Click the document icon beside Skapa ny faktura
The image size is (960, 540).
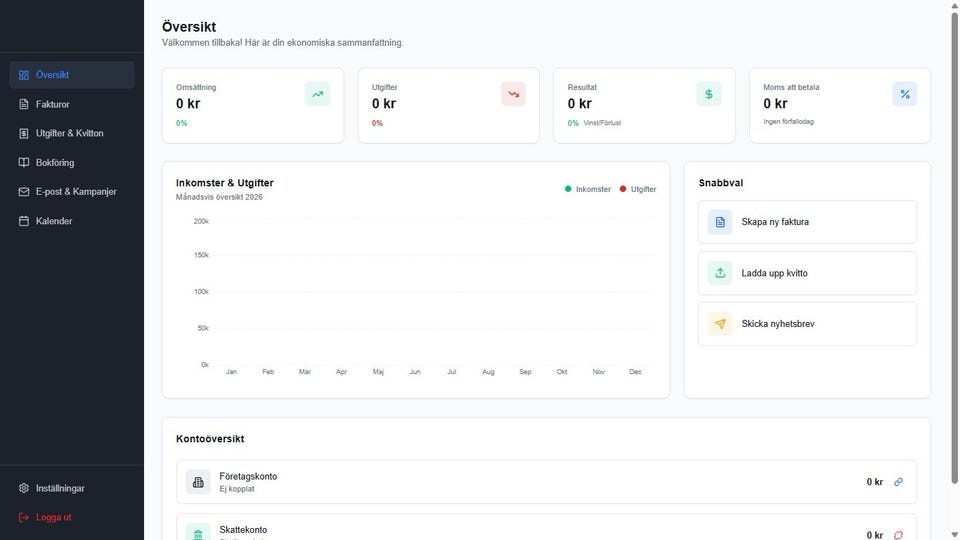(720, 222)
